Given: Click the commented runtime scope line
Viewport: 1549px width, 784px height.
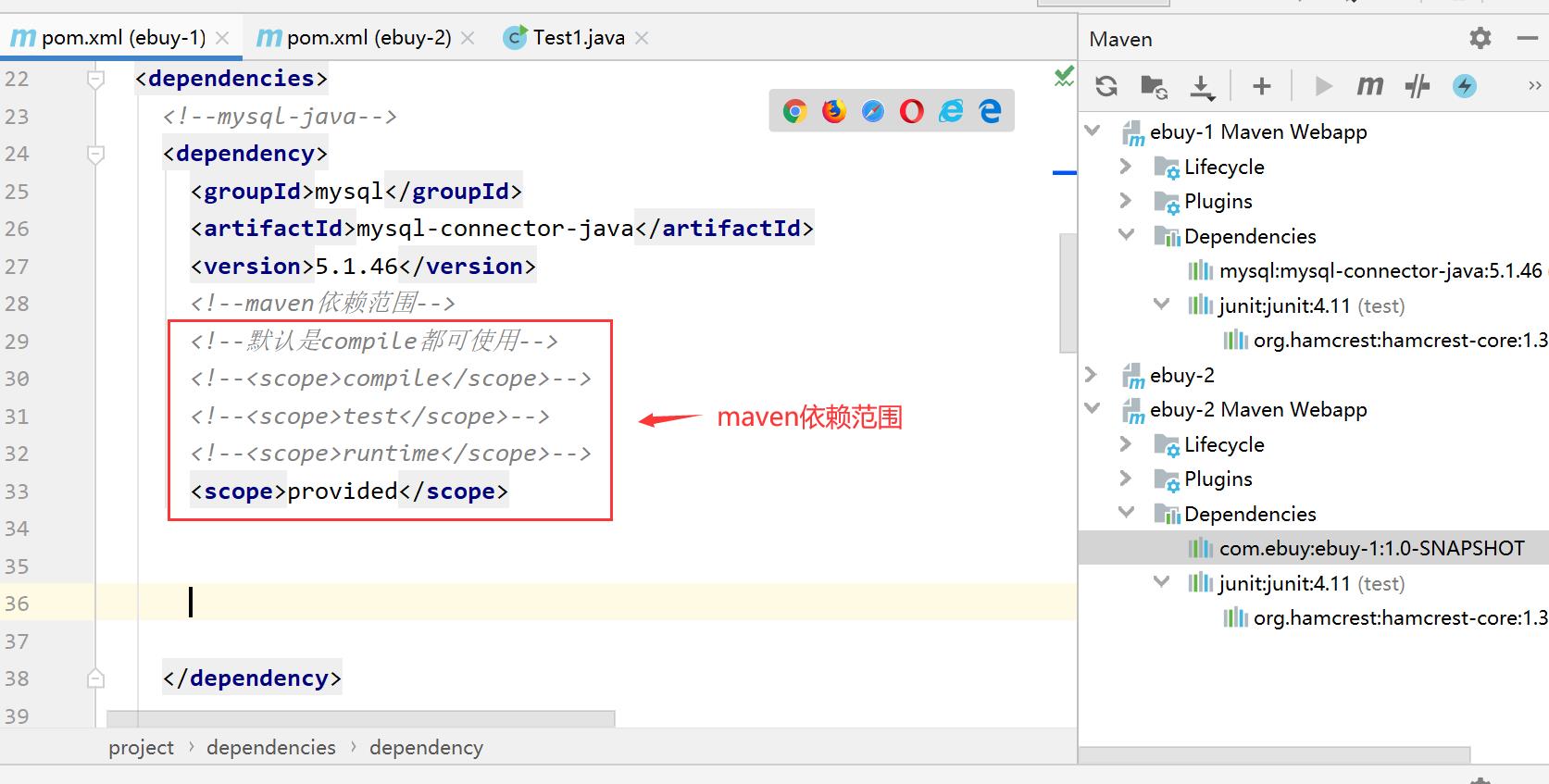Looking at the screenshot, I should pyautogui.click(x=391, y=453).
